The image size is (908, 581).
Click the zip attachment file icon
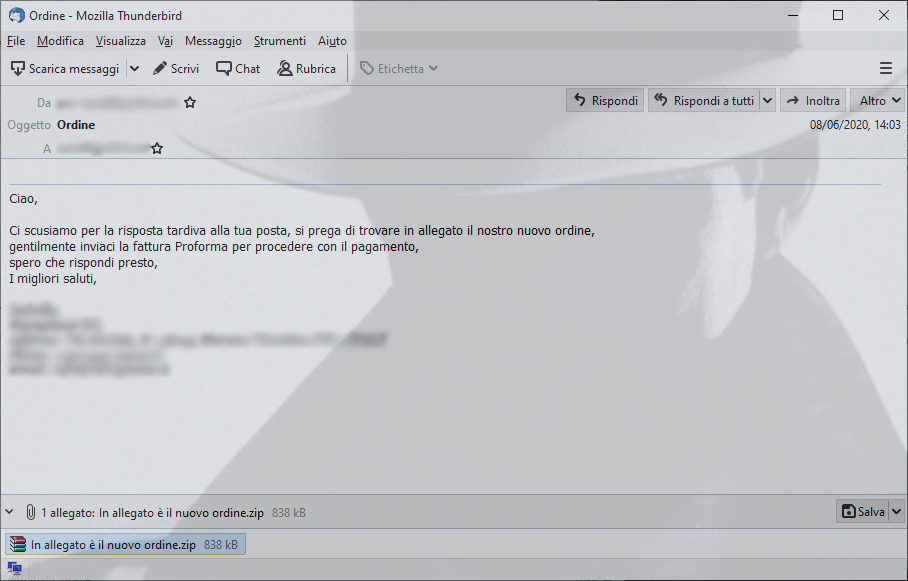coord(18,545)
